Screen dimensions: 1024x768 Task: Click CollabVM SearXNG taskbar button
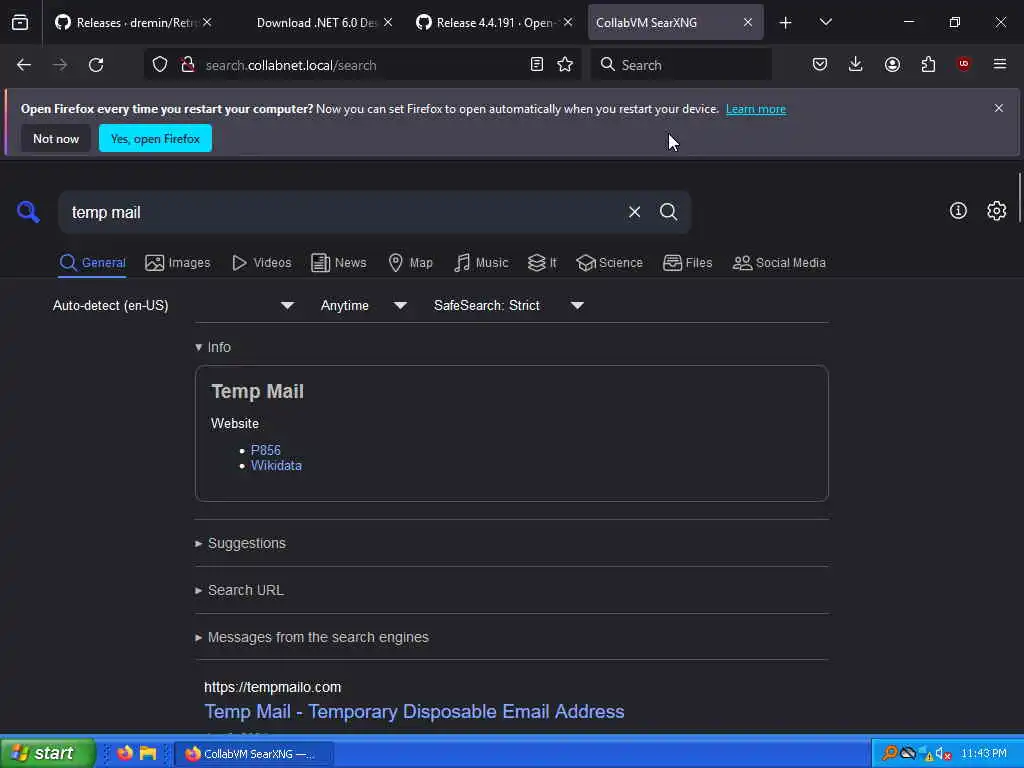pos(255,754)
